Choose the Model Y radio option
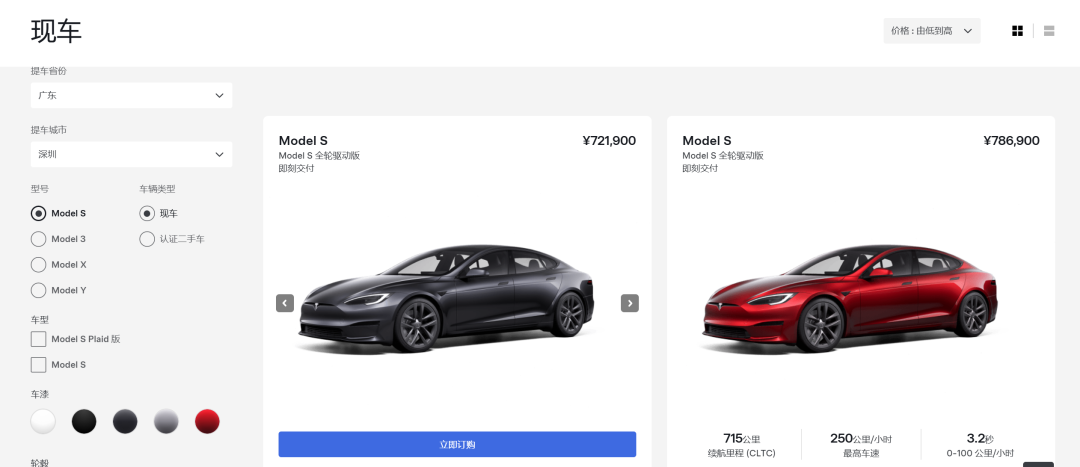 39,291
